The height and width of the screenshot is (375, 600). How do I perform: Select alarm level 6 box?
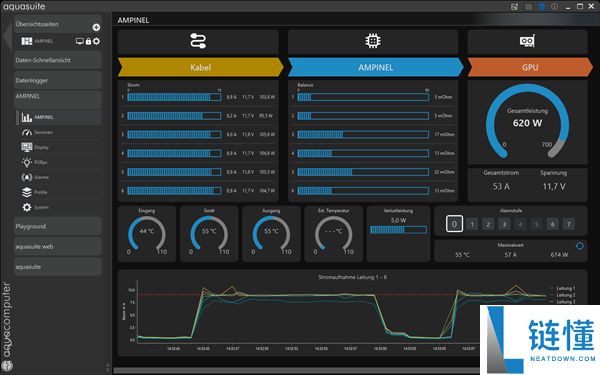click(x=553, y=224)
